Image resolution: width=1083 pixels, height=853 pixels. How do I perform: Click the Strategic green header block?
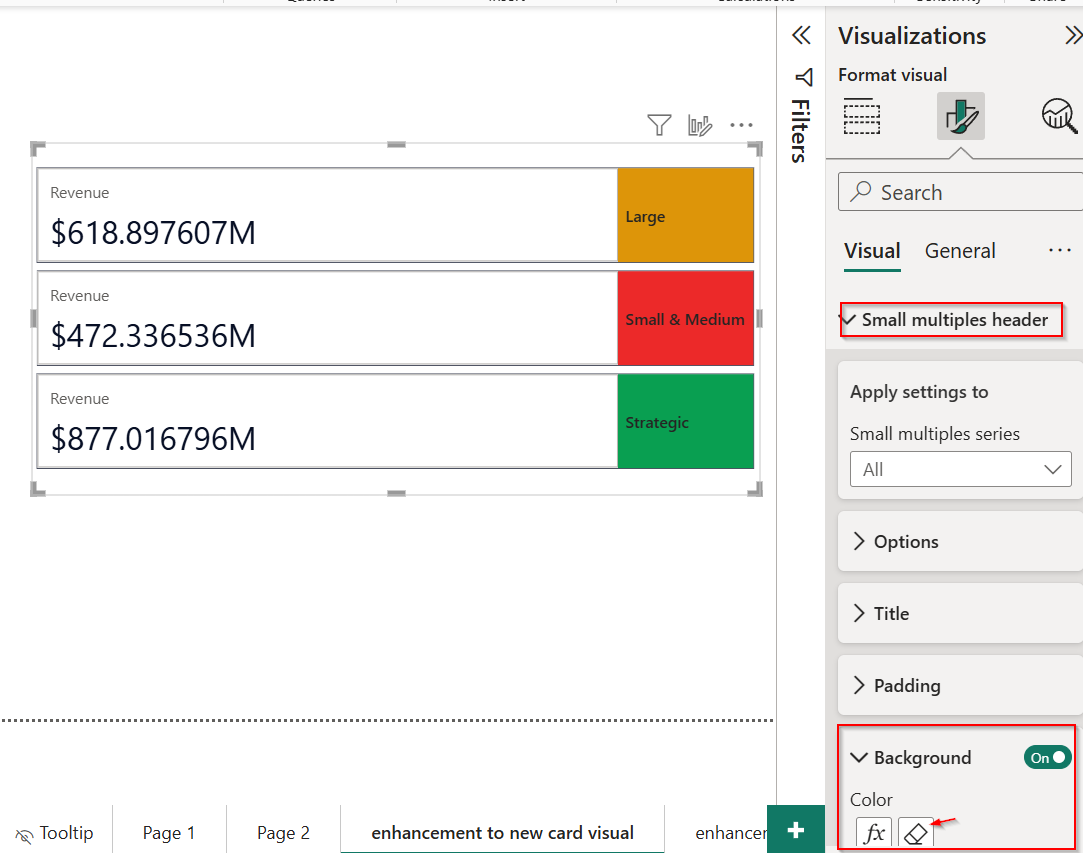point(685,421)
